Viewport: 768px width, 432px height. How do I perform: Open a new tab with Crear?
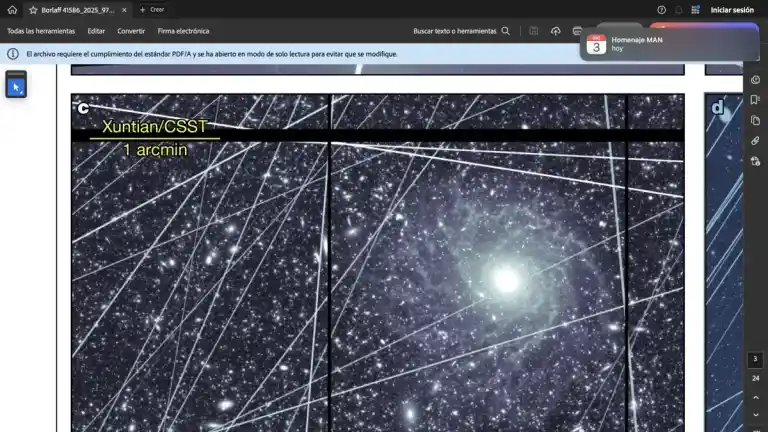tap(151, 10)
